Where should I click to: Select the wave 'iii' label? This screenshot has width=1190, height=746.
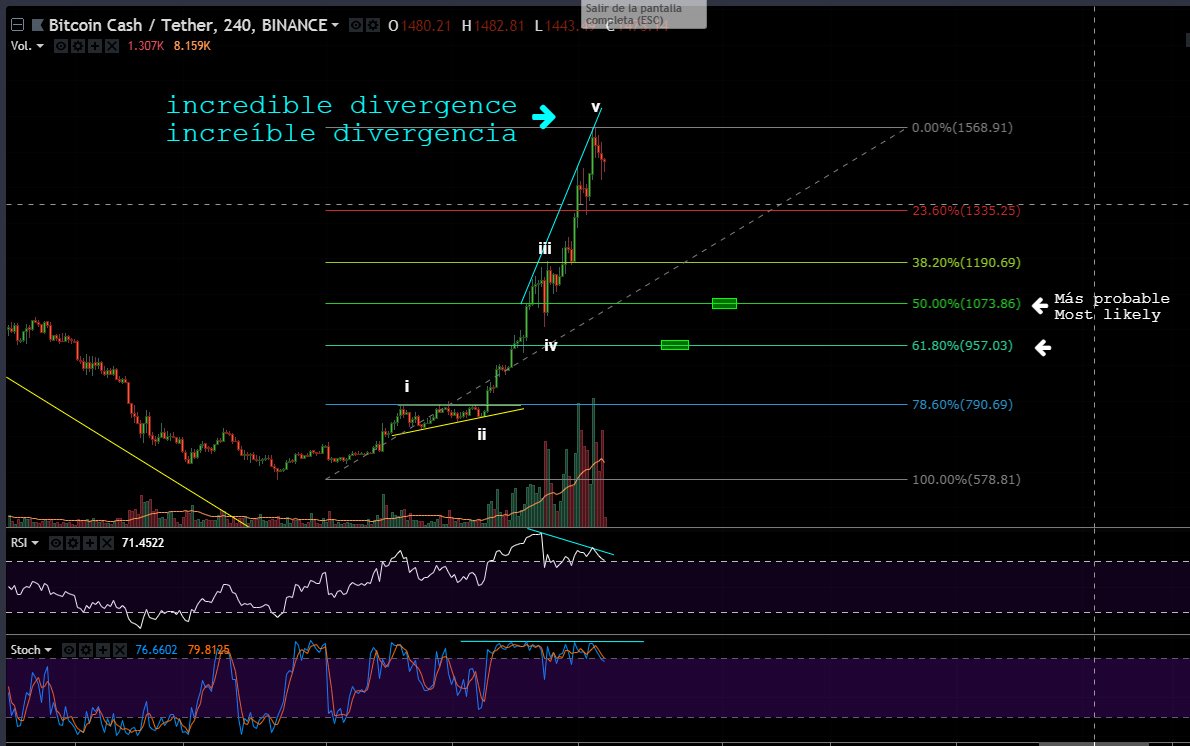point(545,248)
